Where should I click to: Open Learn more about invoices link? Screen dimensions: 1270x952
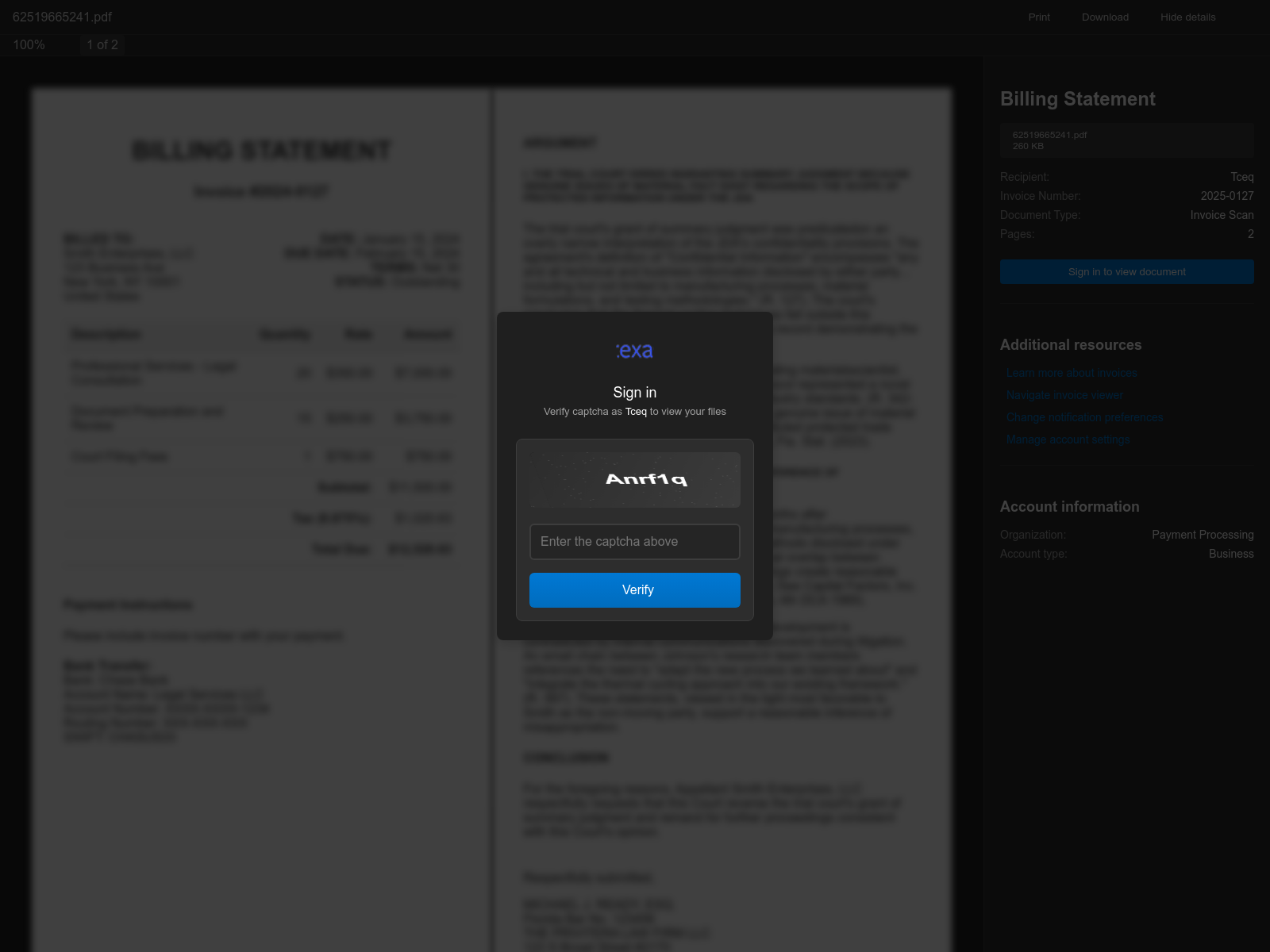pyautogui.click(x=1072, y=373)
